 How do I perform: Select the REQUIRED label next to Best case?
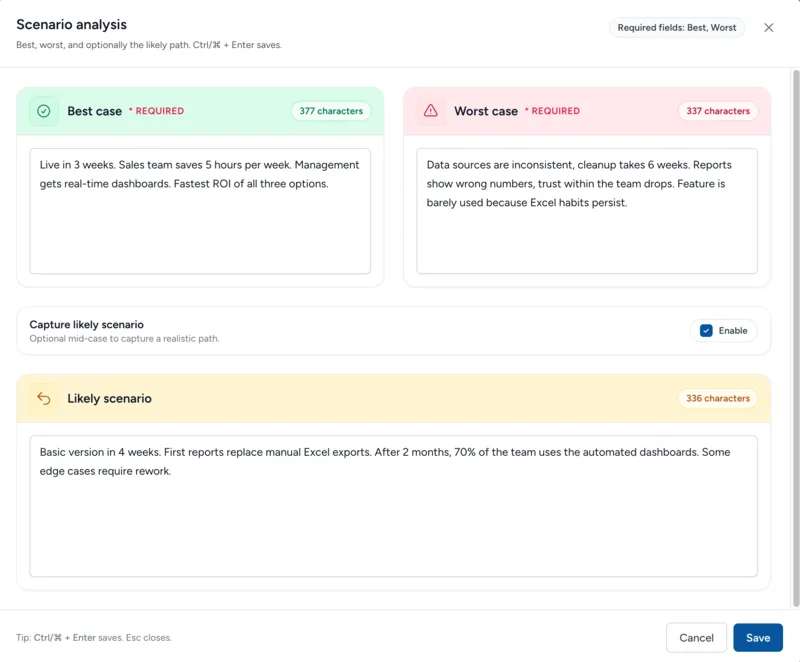[x=155, y=112]
